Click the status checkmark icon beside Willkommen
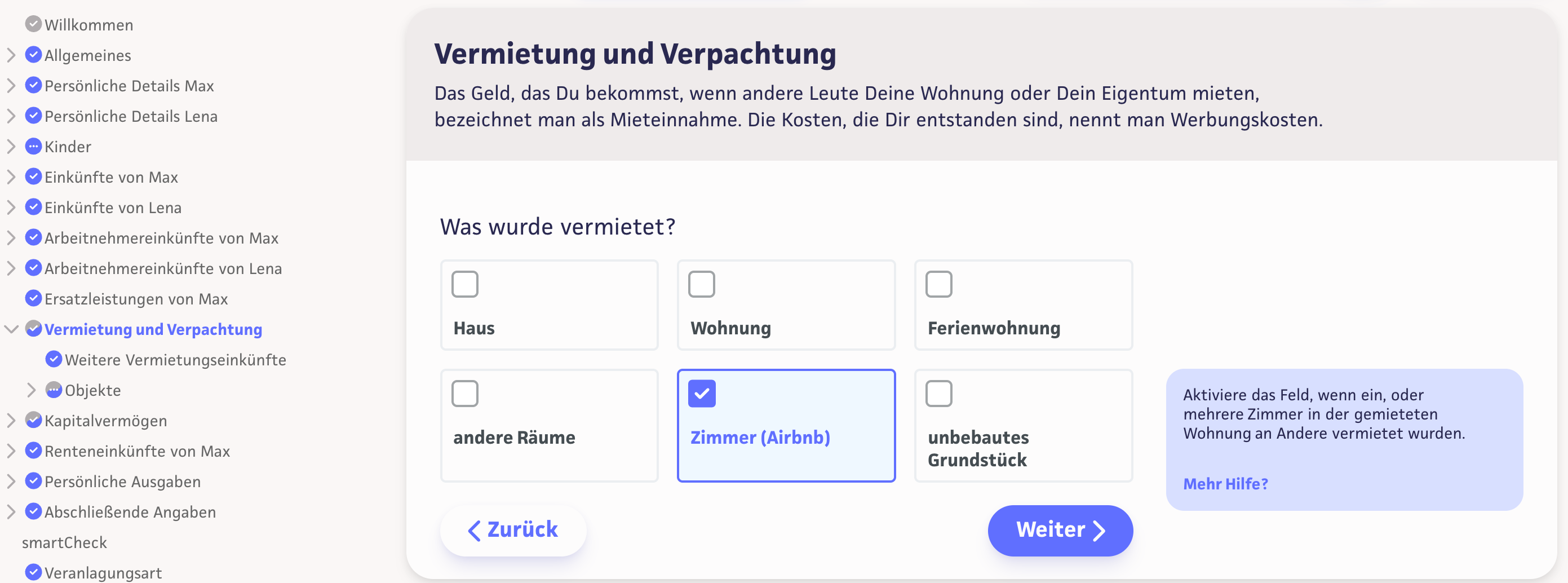1568x583 pixels. (x=33, y=24)
